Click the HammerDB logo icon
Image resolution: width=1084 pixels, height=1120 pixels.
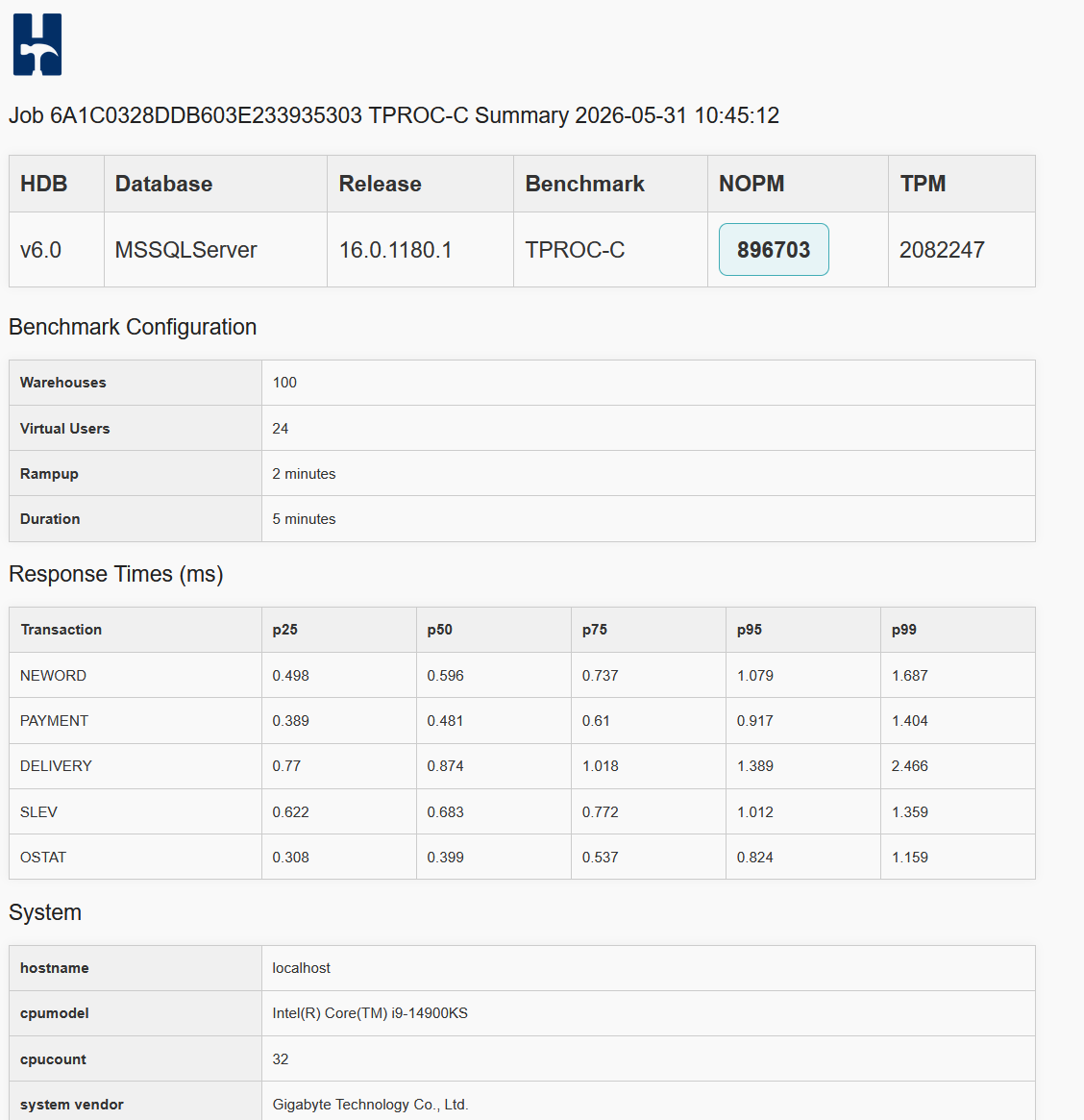[x=37, y=44]
